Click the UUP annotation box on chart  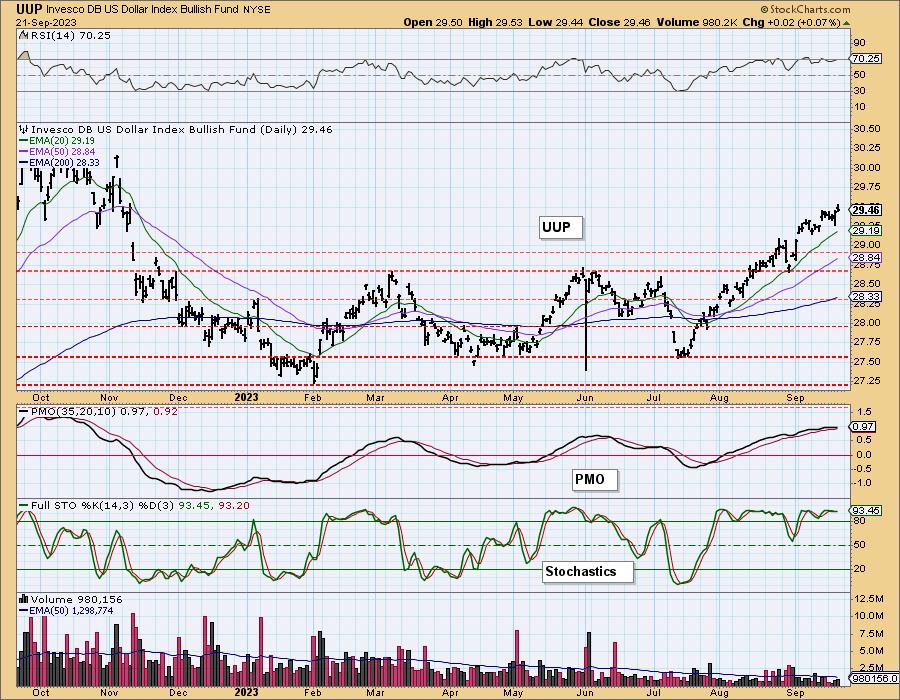pos(561,227)
